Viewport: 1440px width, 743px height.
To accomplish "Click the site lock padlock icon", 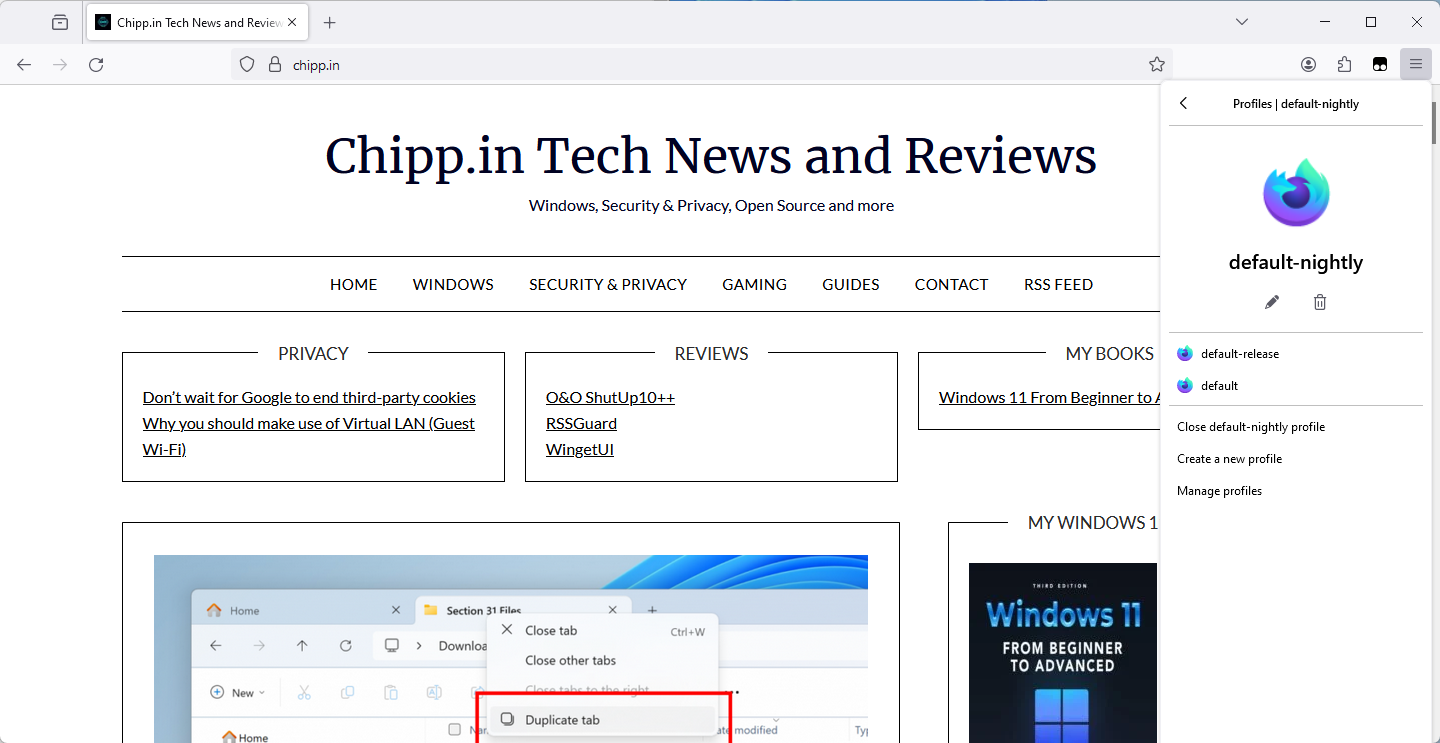I will [275, 65].
